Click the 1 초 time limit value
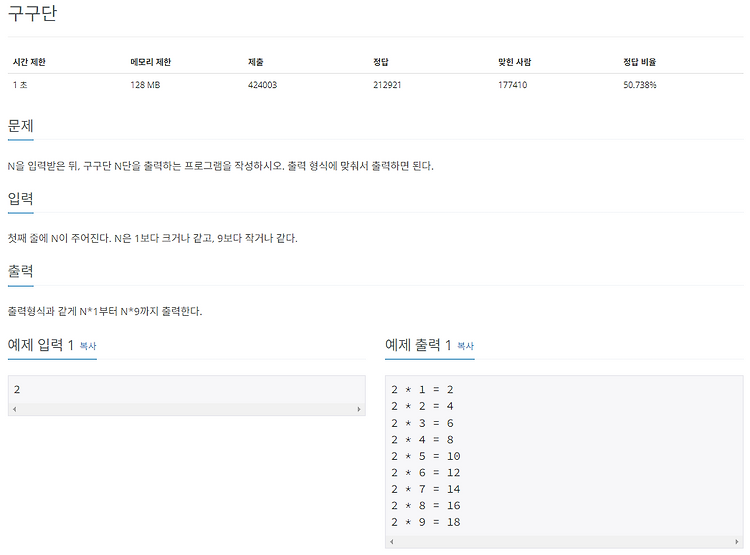 coord(20,85)
